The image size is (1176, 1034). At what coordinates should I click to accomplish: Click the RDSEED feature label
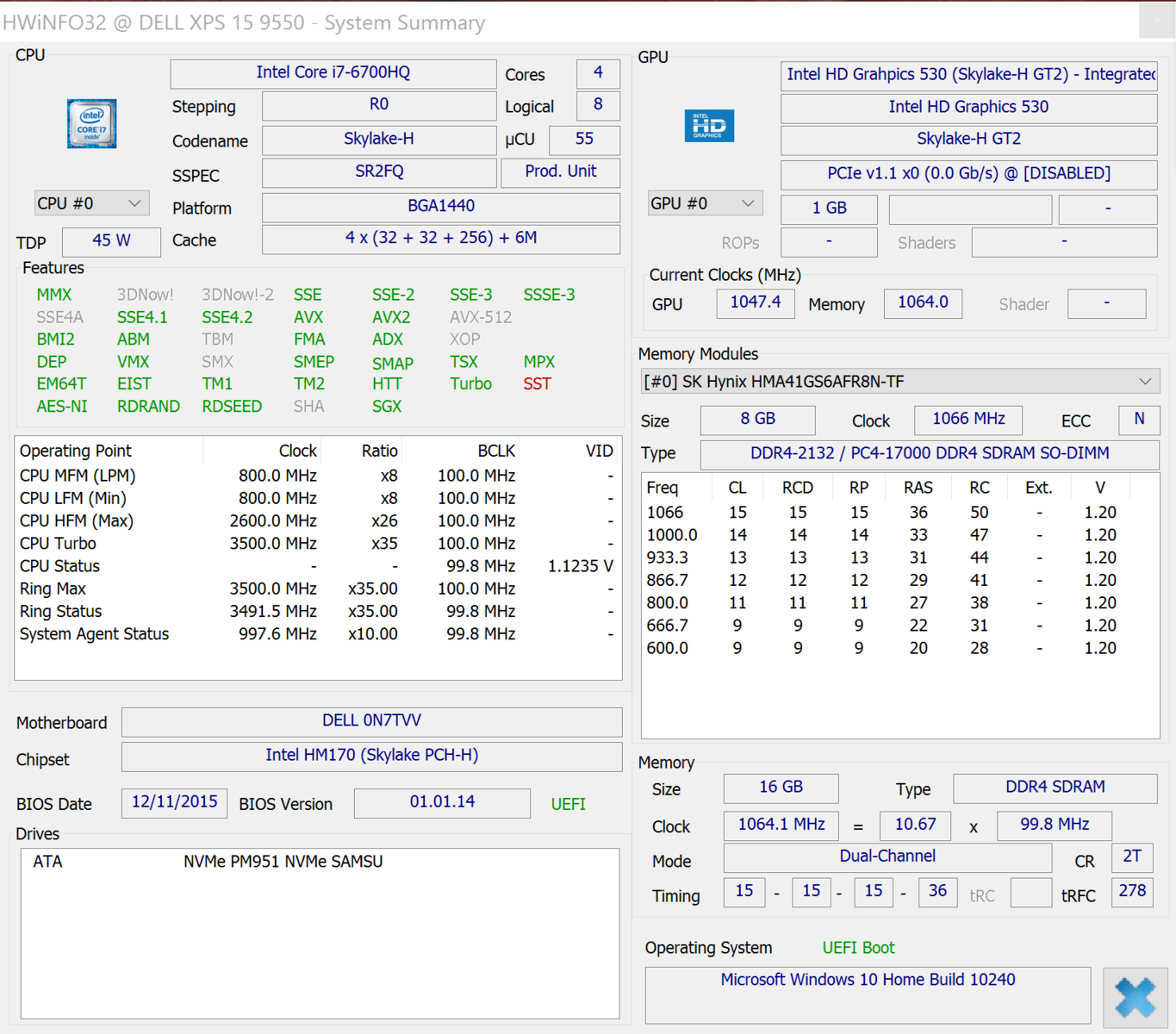[x=232, y=407]
